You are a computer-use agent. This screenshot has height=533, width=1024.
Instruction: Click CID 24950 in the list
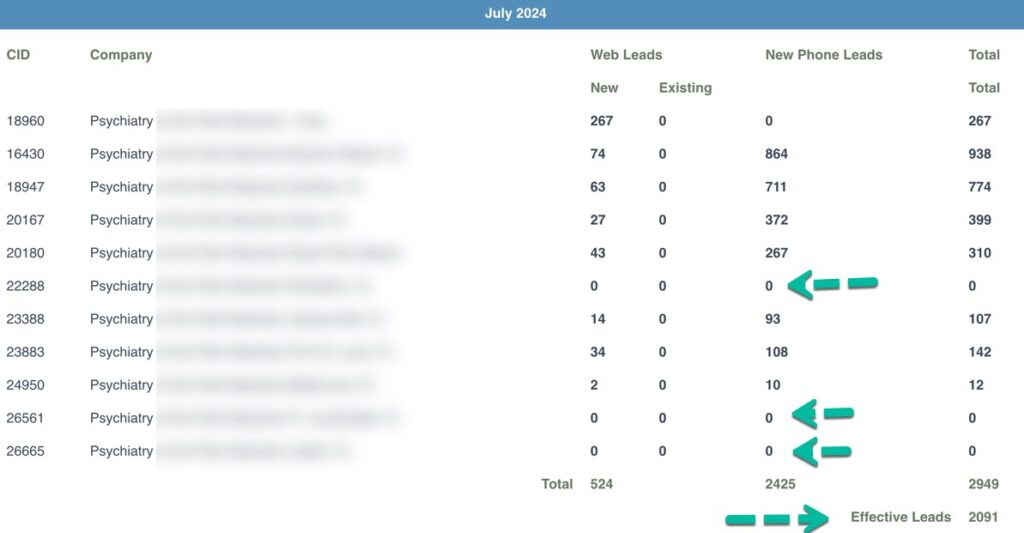(x=25, y=385)
